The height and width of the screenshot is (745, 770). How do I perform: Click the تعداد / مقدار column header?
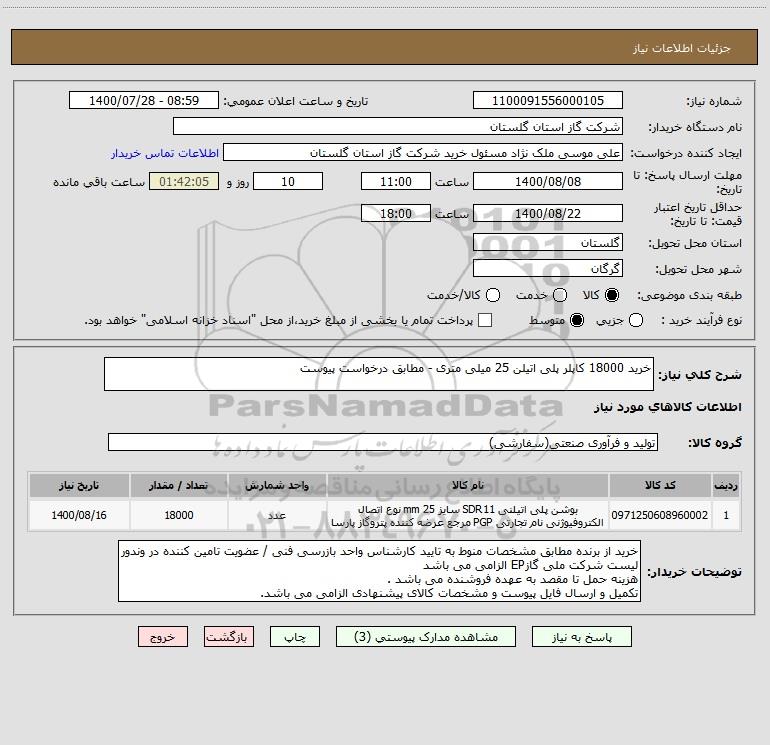(179, 485)
